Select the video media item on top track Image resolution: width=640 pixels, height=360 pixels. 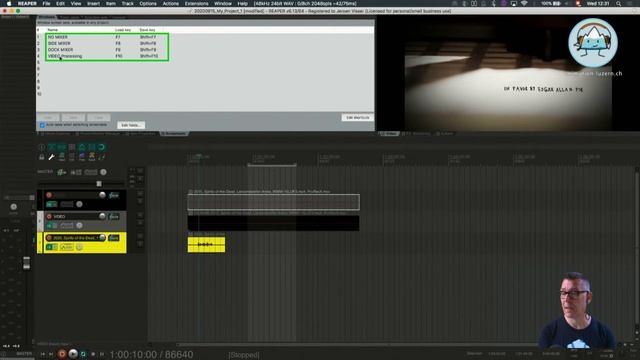[x=273, y=202]
